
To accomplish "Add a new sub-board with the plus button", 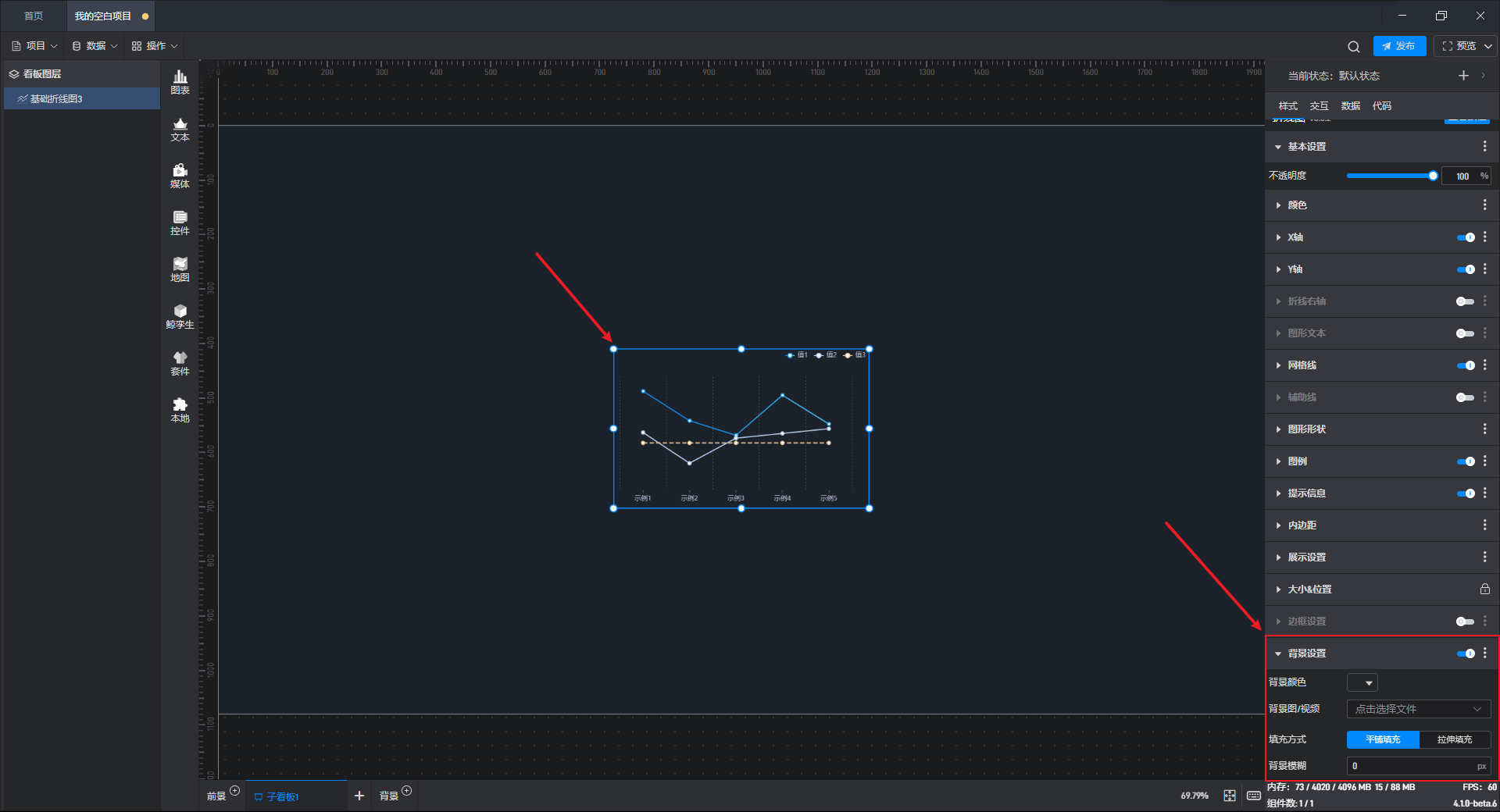I will [359, 796].
